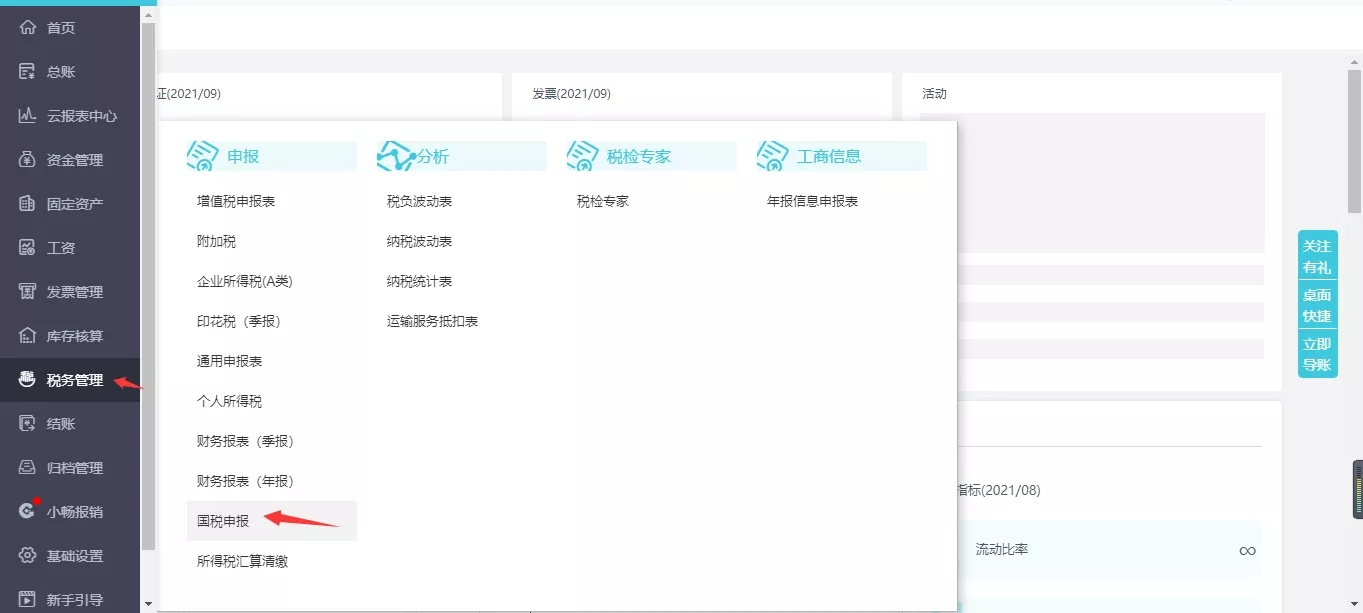Click 年报信息申报表 under 工商信息

coord(812,201)
